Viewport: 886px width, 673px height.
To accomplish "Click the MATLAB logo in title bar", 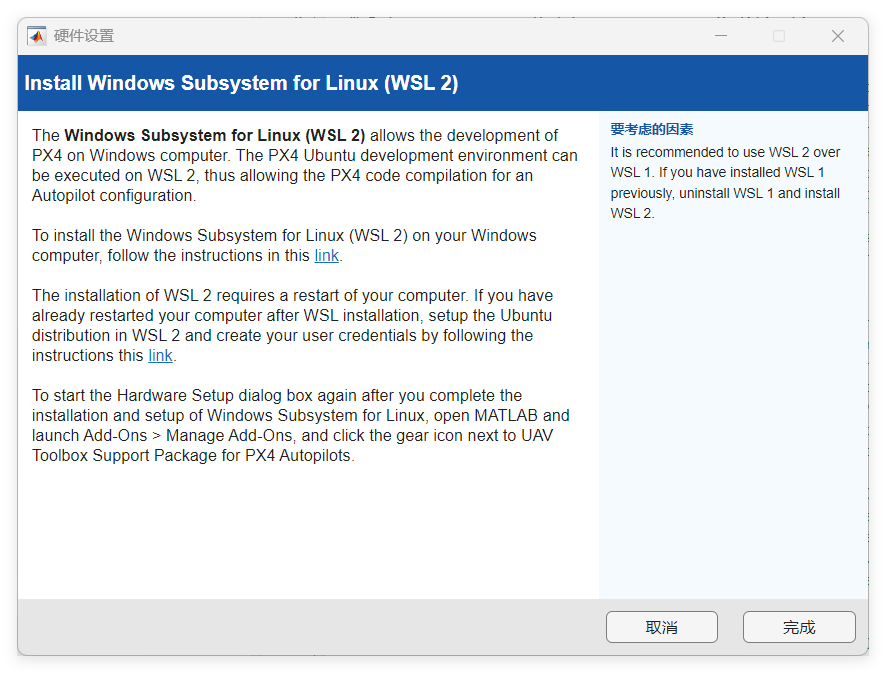I will pyautogui.click(x=37, y=36).
